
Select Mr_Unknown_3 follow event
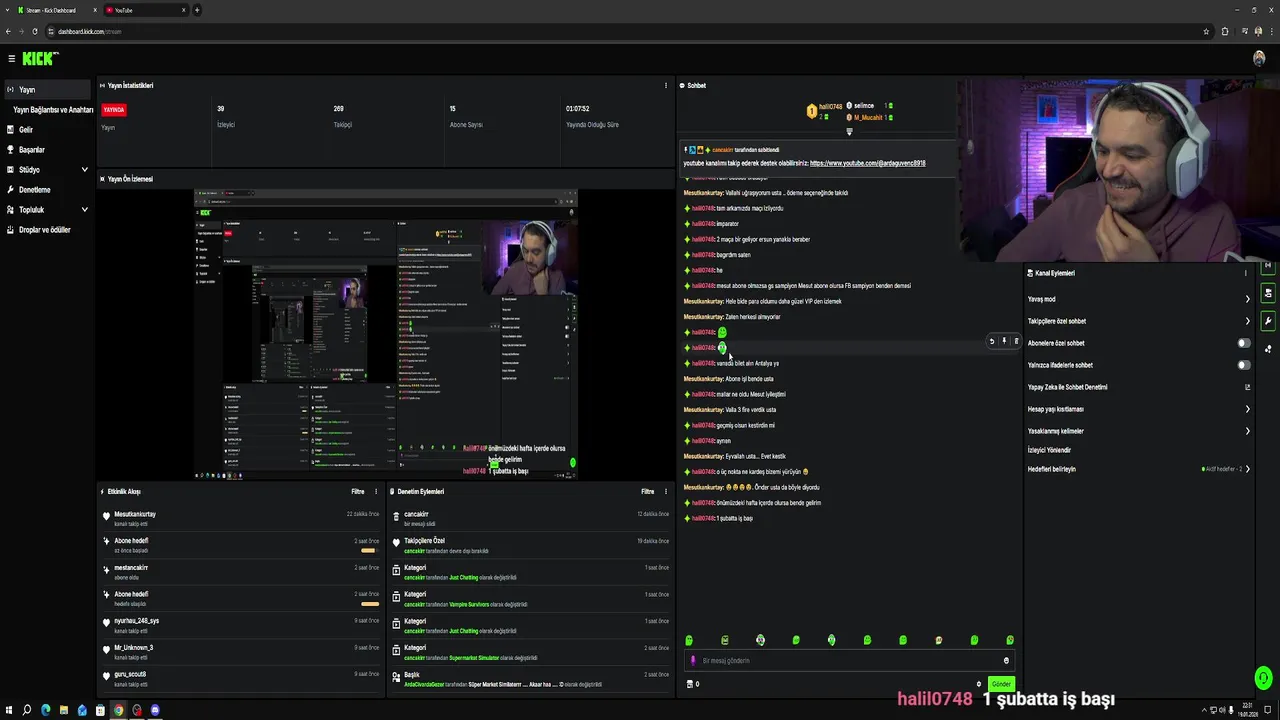(x=240, y=652)
